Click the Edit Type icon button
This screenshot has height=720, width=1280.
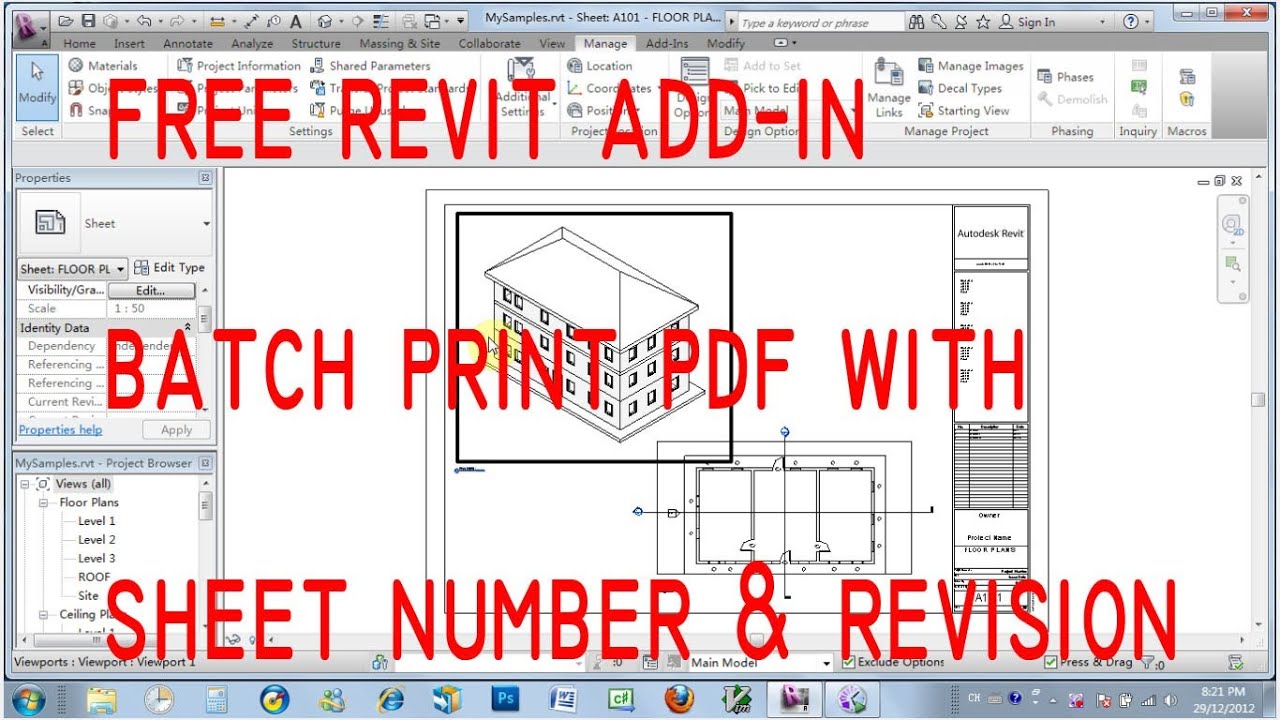tap(169, 267)
